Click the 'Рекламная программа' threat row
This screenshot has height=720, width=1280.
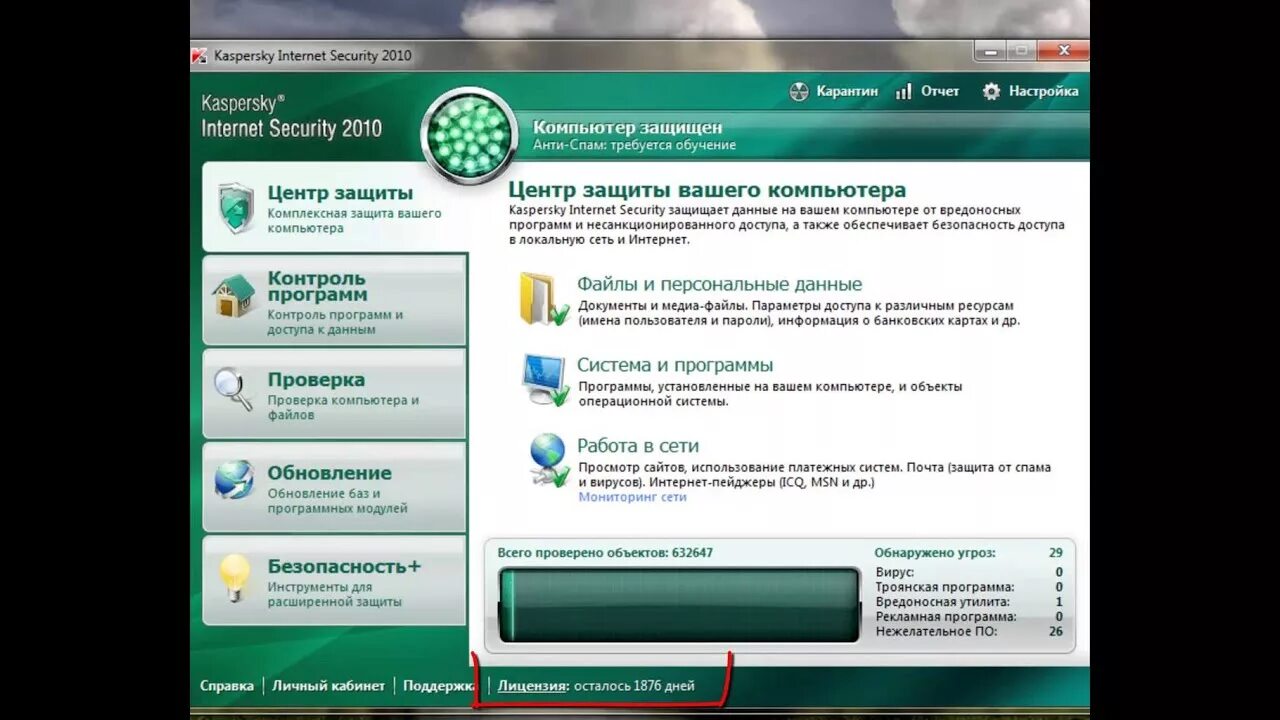point(969,617)
